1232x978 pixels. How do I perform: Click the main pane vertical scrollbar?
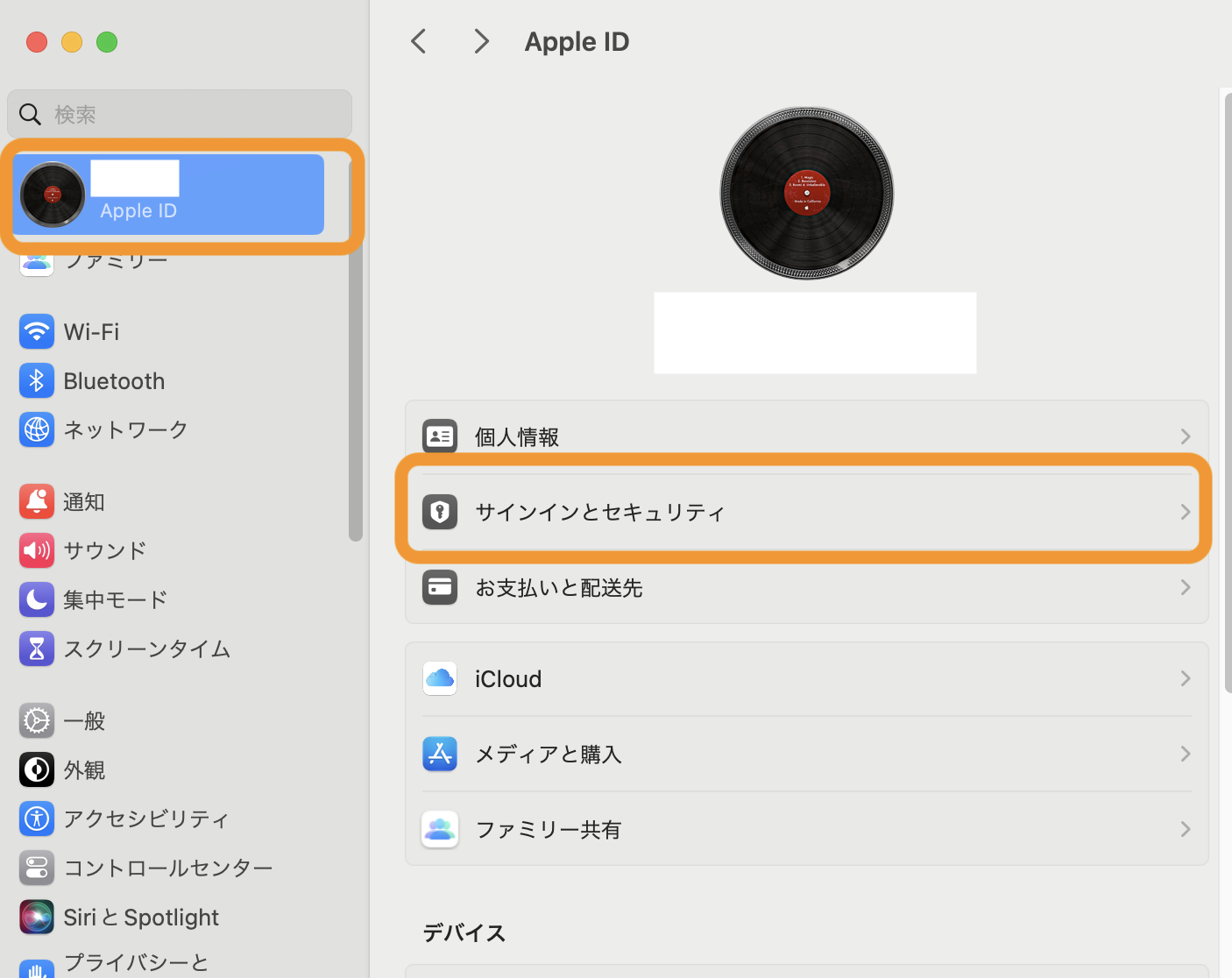(x=1228, y=393)
